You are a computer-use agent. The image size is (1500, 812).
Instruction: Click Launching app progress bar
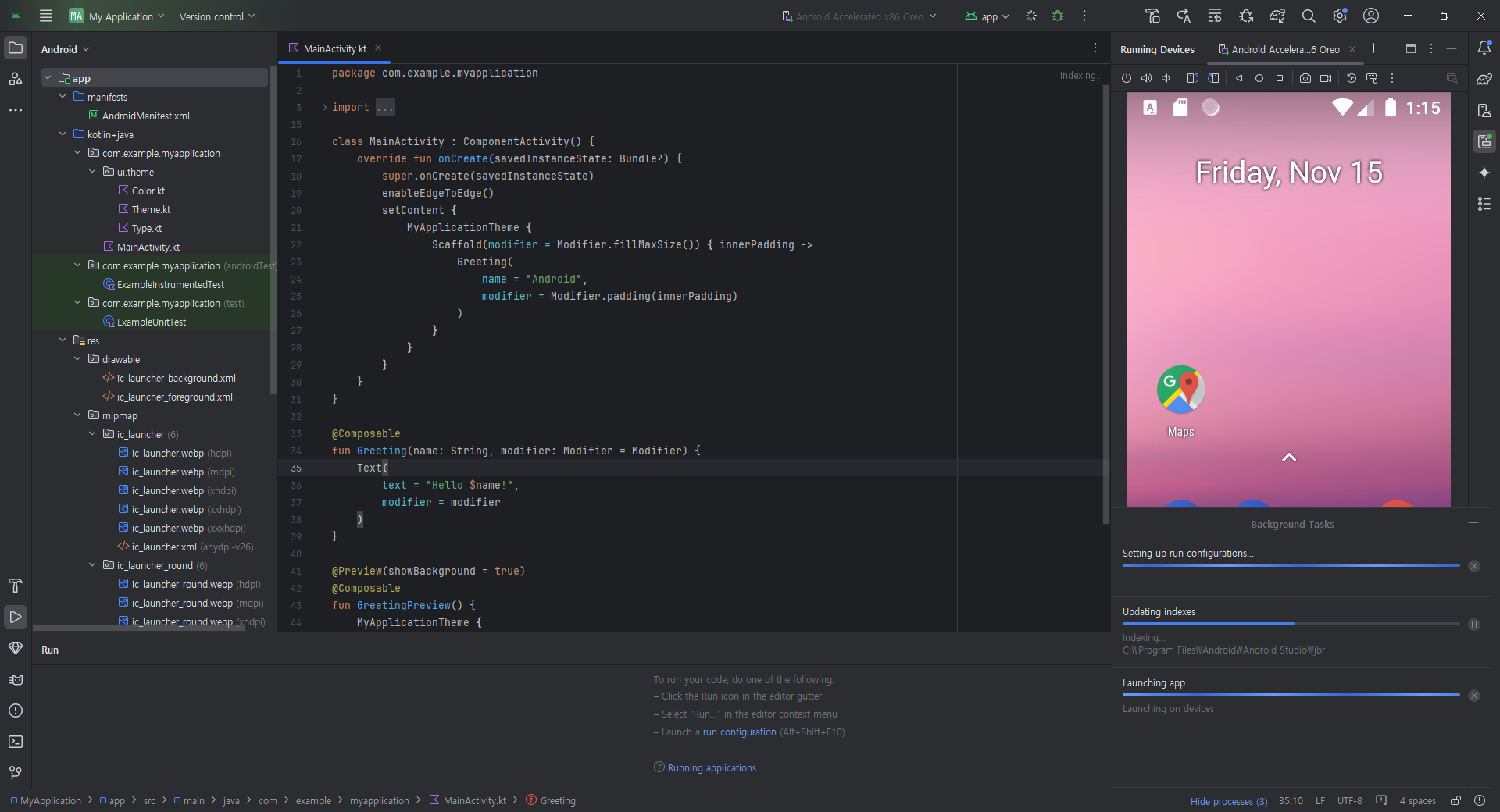click(x=1291, y=695)
